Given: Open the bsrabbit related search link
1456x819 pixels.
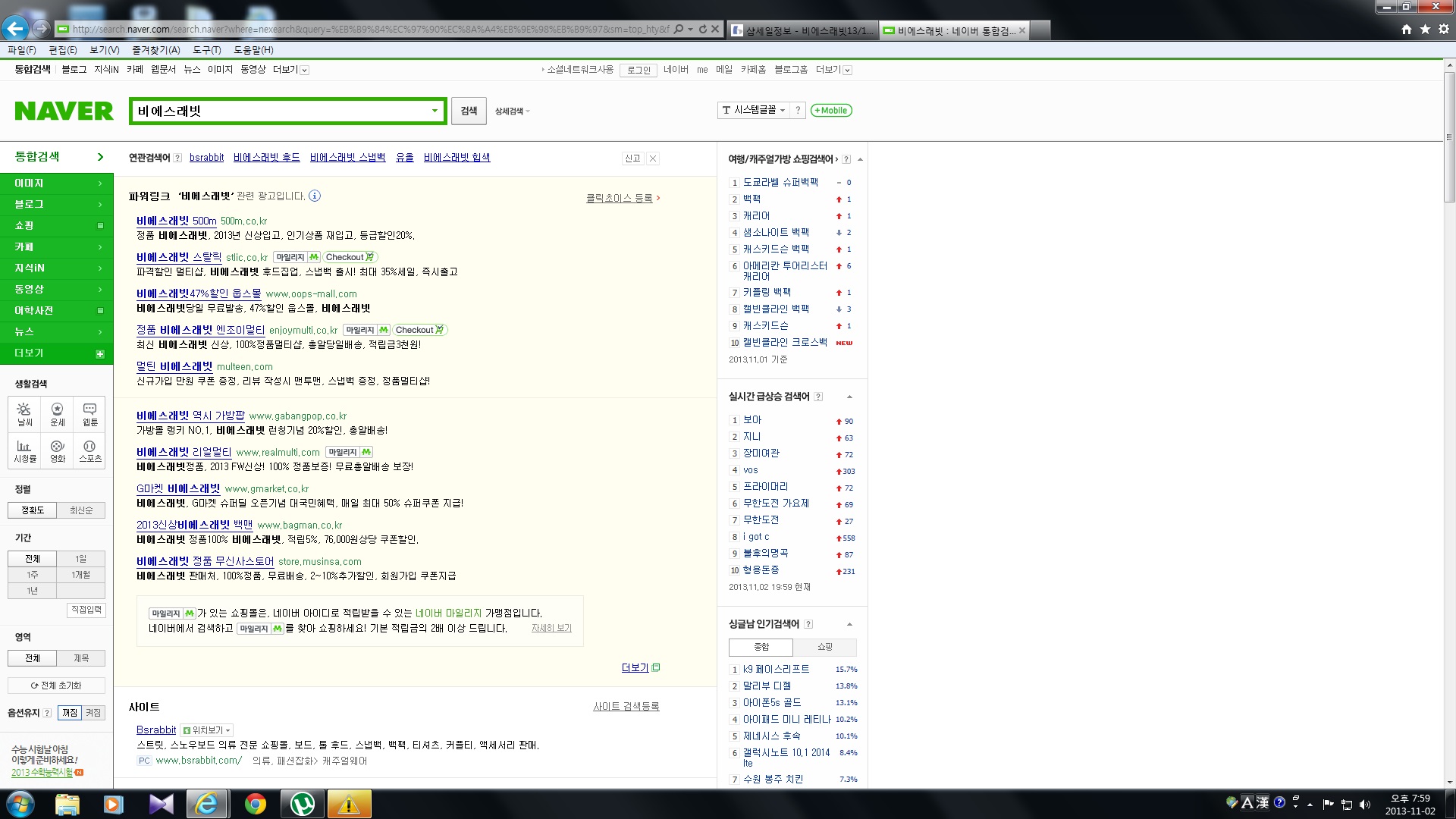Looking at the screenshot, I should (206, 158).
